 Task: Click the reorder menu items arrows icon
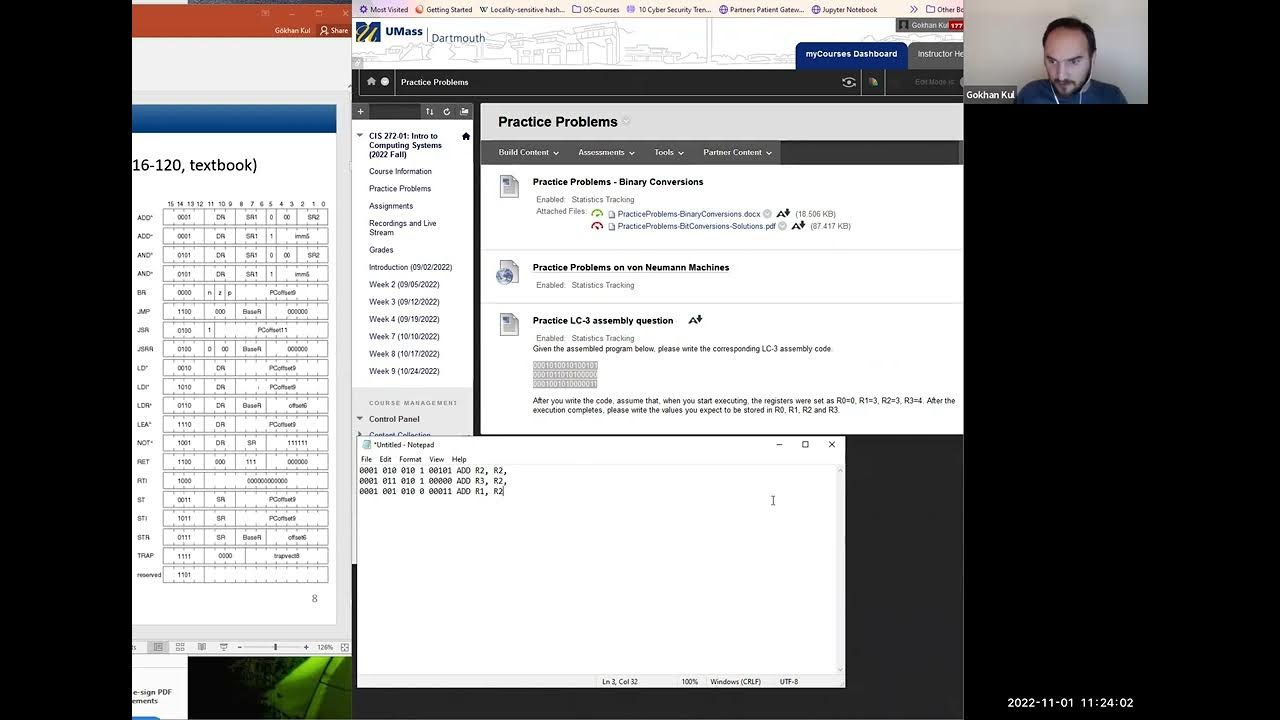(x=429, y=111)
